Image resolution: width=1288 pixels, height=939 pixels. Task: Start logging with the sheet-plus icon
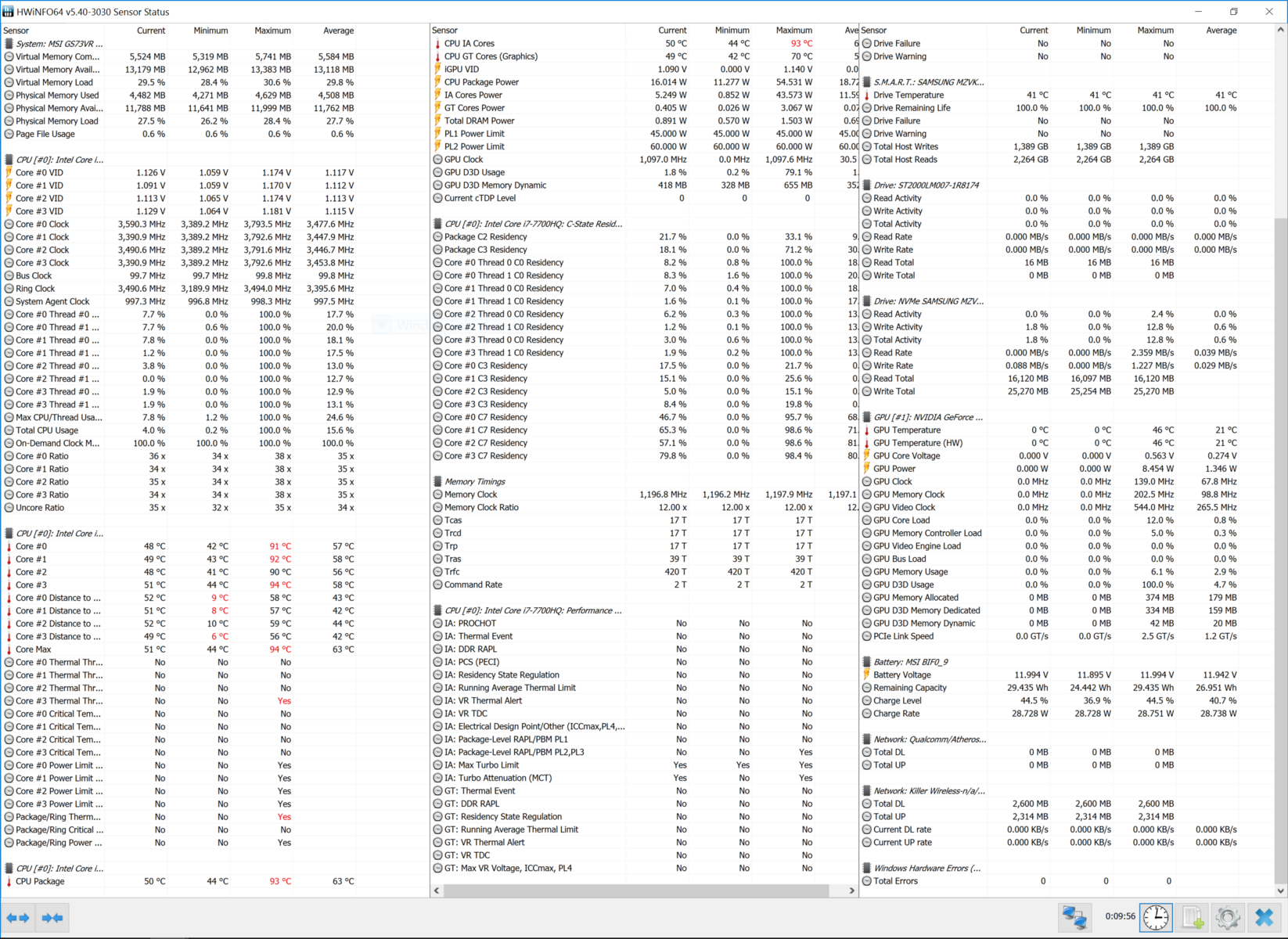(1193, 917)
